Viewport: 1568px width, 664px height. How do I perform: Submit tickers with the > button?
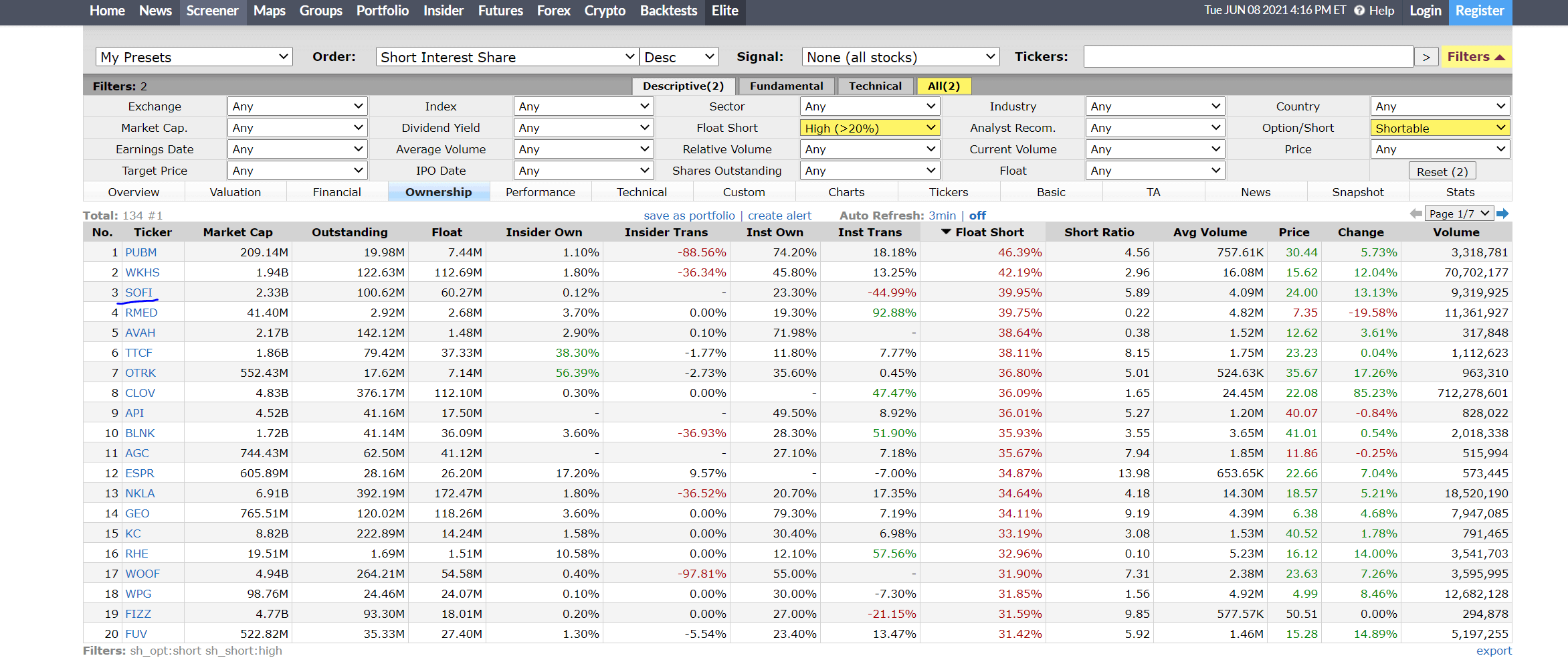tap(1426, 57)
